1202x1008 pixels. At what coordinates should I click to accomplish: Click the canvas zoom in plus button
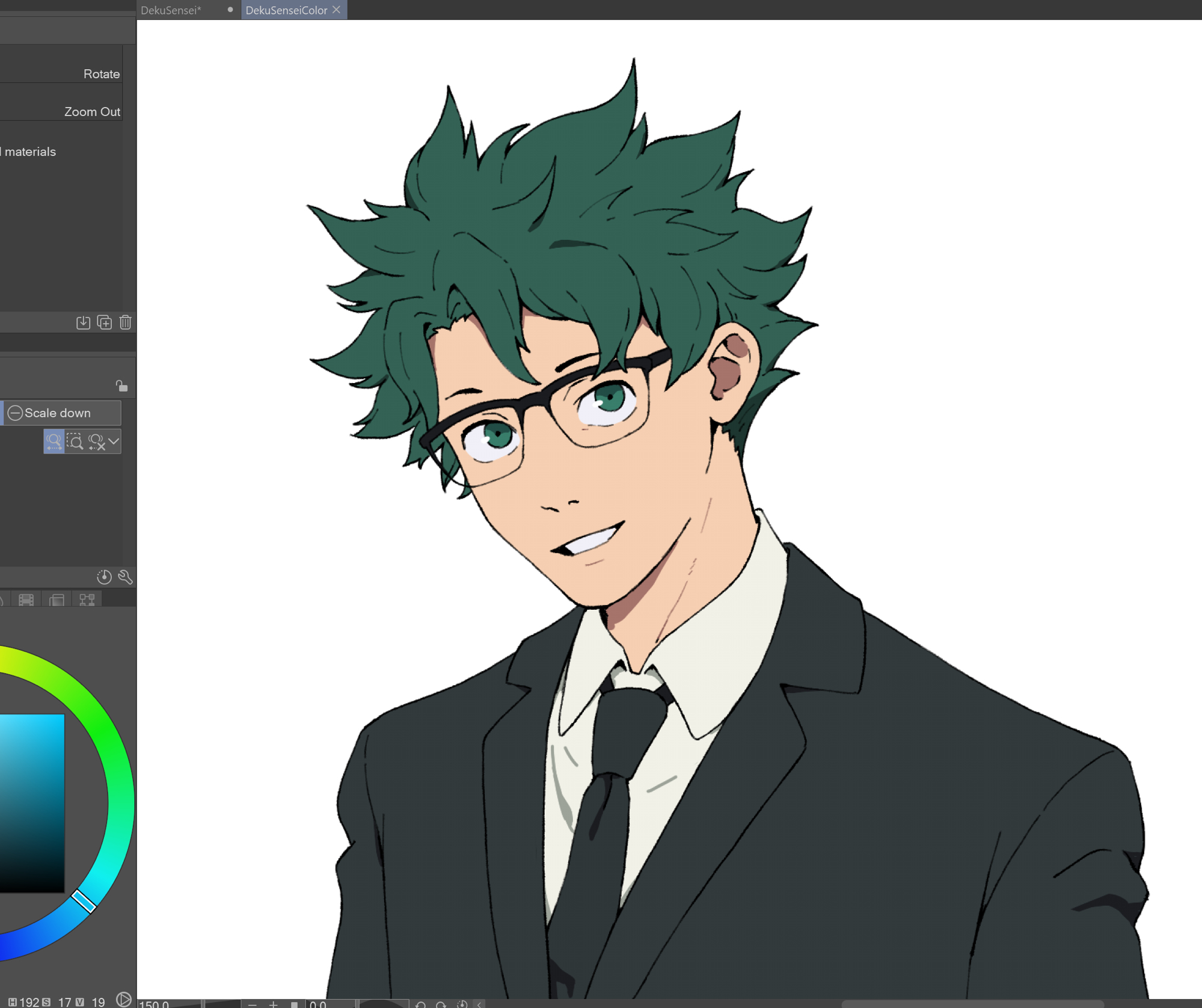coord(274,1004)
